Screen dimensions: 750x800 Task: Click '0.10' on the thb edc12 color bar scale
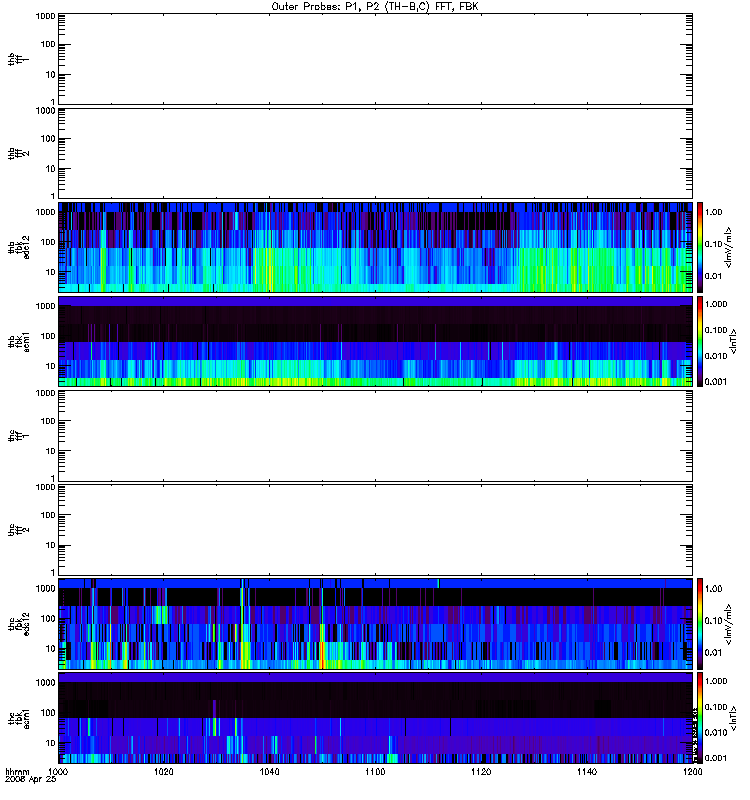point(713,244)
